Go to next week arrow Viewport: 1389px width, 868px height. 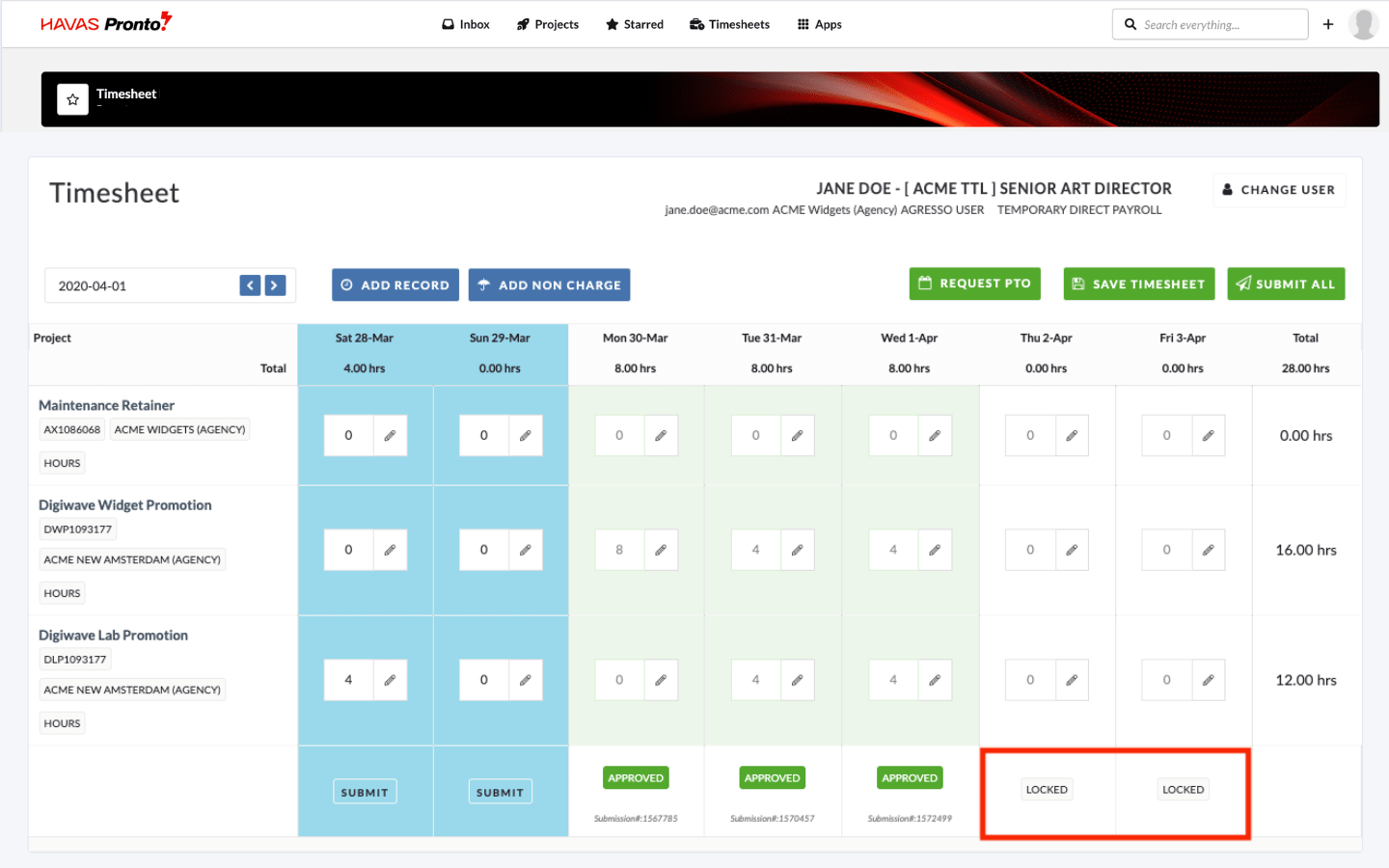275,285
